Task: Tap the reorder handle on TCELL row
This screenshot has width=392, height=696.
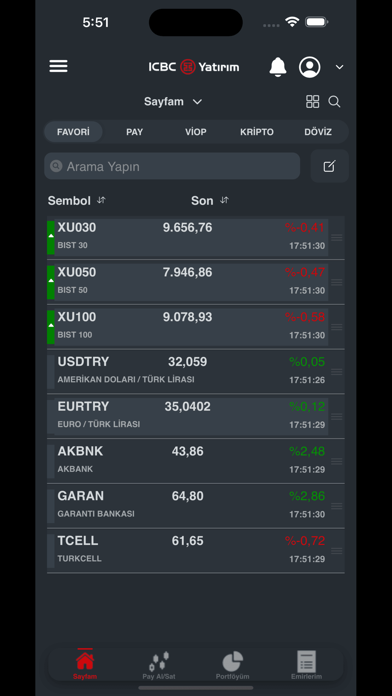Action: [337, 551]
